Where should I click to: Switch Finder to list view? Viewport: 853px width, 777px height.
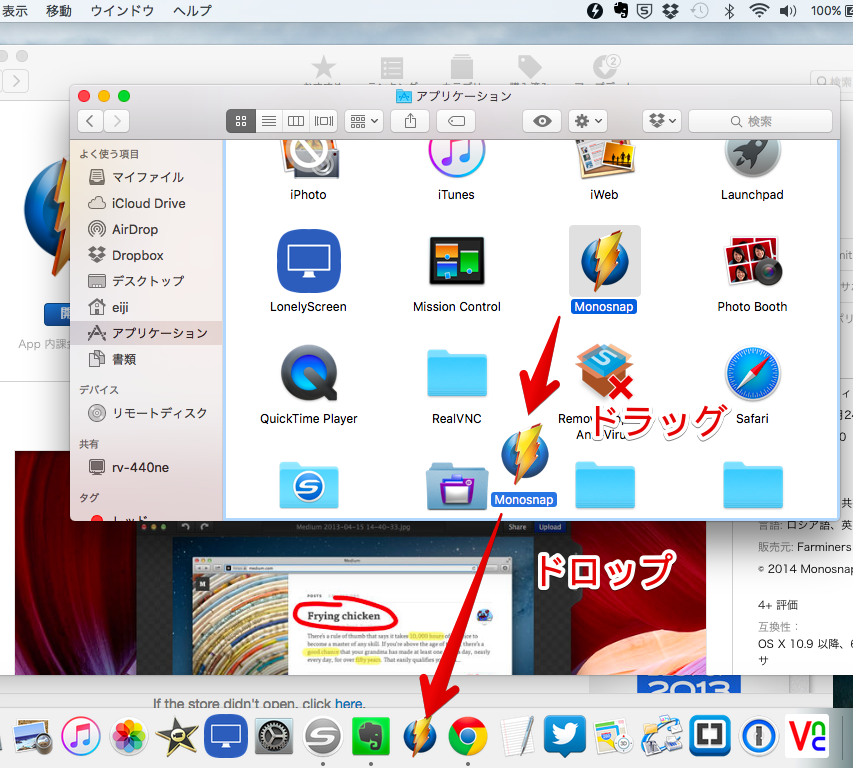268,121
